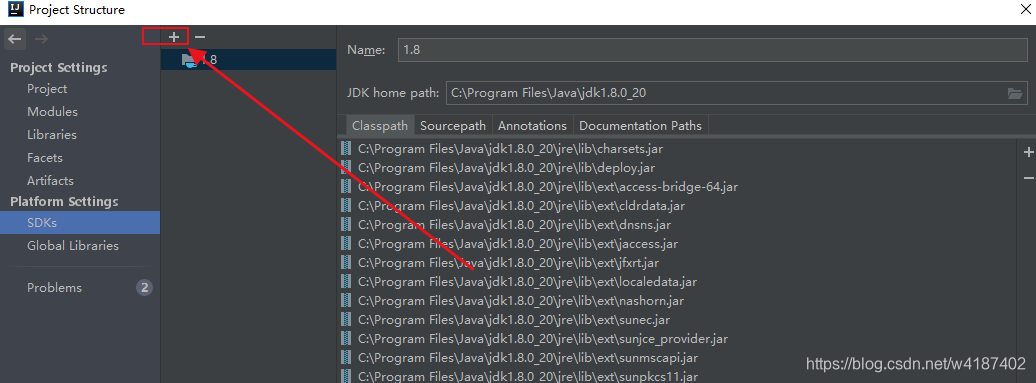Screen dimensions: 1036x383
Task: Click jar icon beside cldrdata.jar
Action: point(346,206)
